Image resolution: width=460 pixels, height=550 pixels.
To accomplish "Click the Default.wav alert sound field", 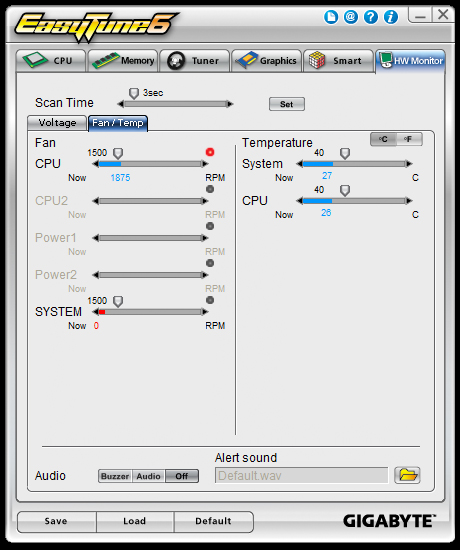I will [x=302, y=476].
